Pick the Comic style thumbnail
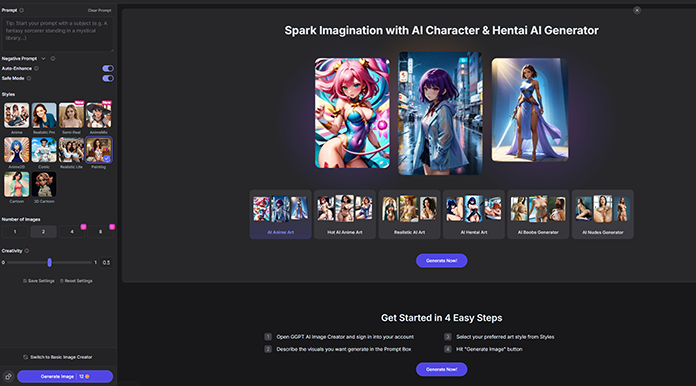The image size is (696, 386). (x=44, y=150)
